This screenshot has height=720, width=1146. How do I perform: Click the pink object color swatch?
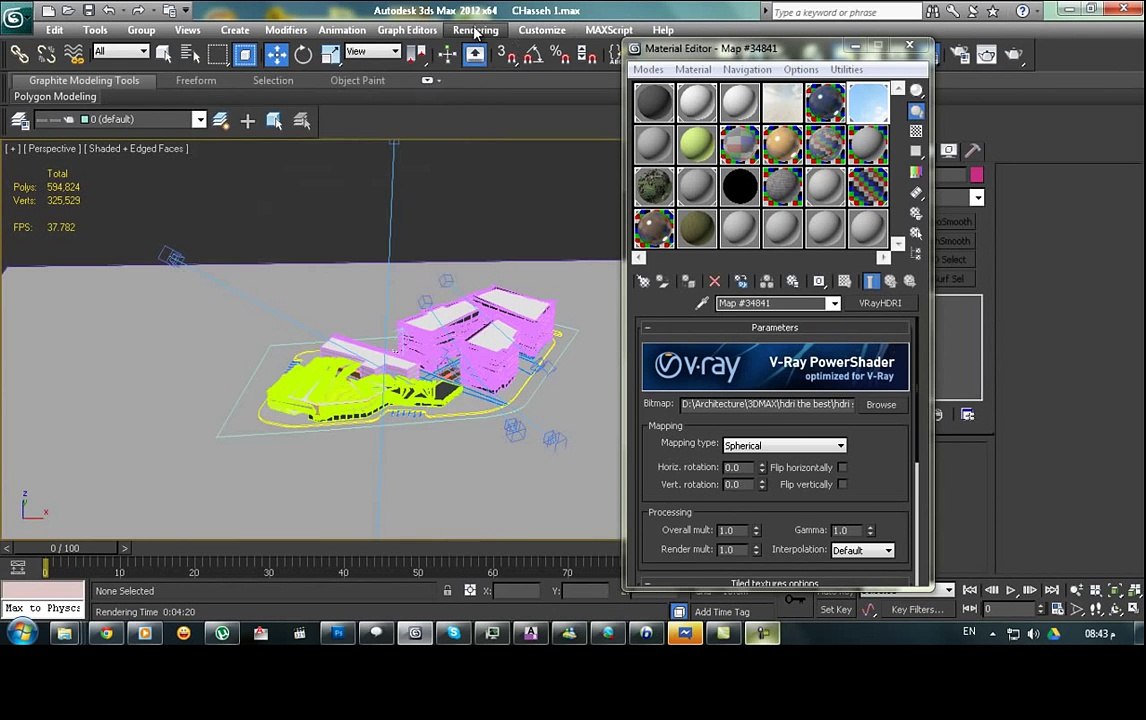click(x=976, y=174)
